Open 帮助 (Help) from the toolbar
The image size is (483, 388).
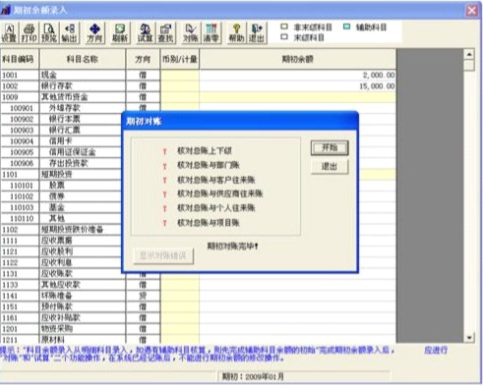236,33
